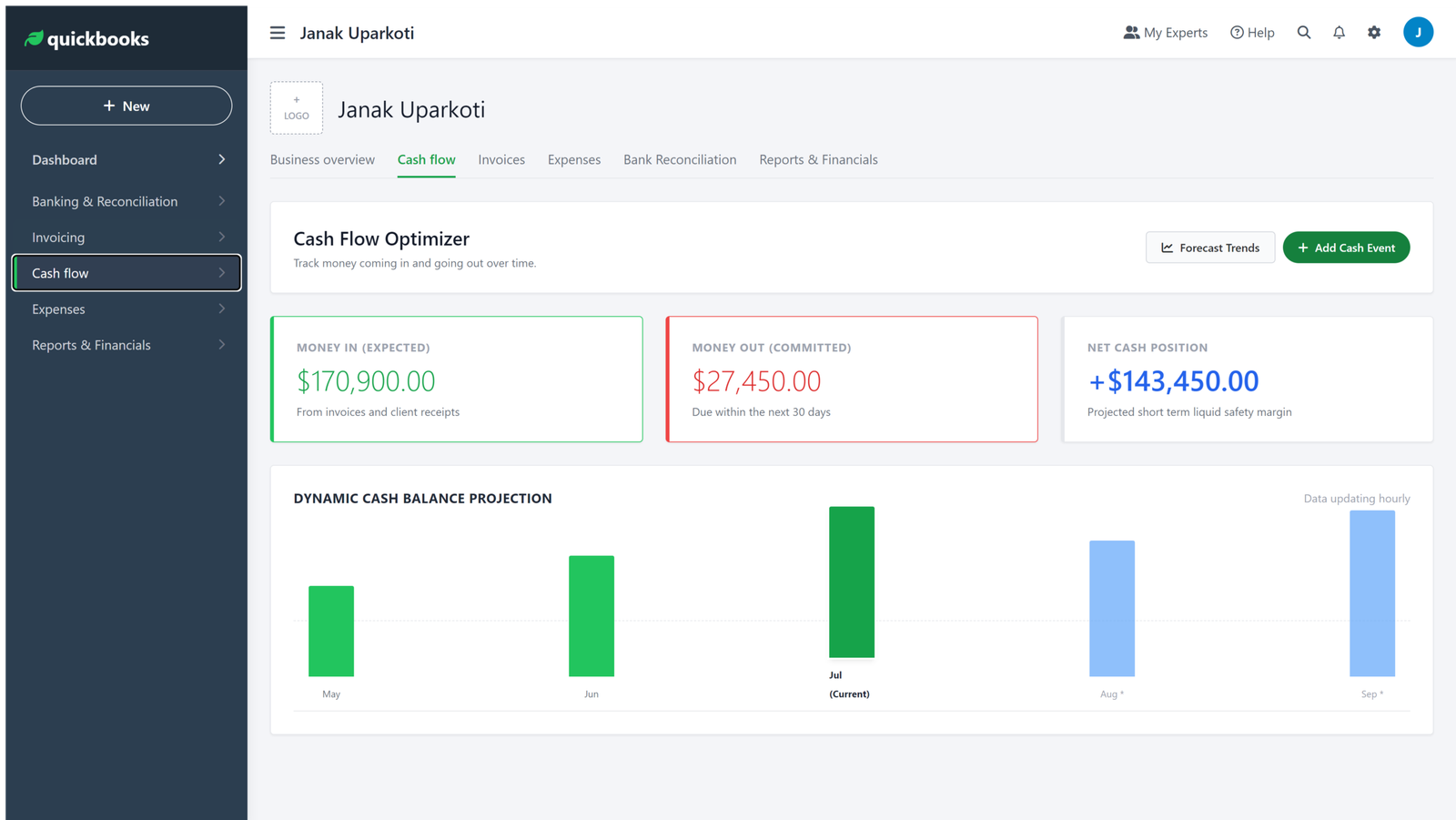Click the Sep projected bar
The image size is (1456, 820).
point(1372,593)
